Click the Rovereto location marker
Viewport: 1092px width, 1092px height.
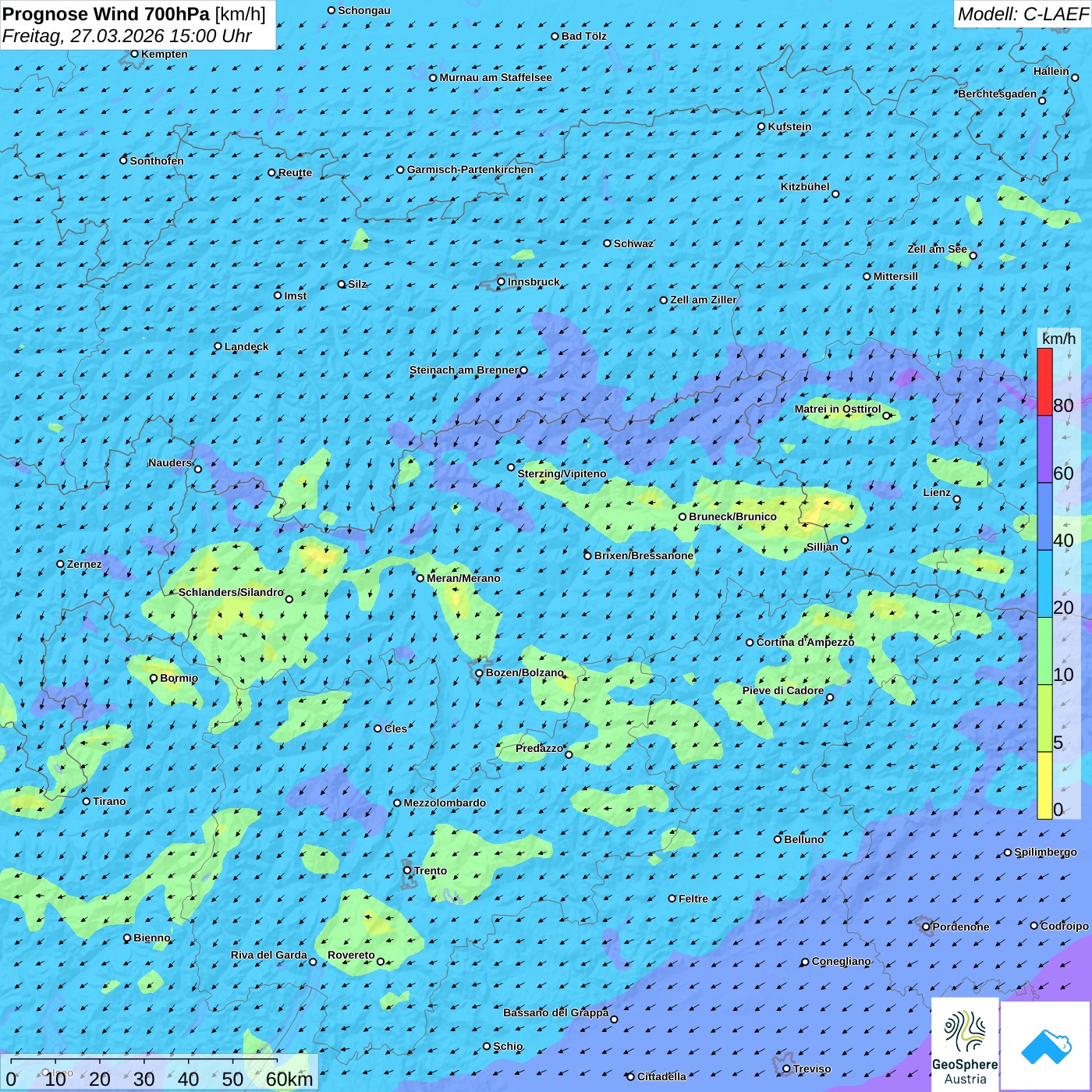coord(381,962)
